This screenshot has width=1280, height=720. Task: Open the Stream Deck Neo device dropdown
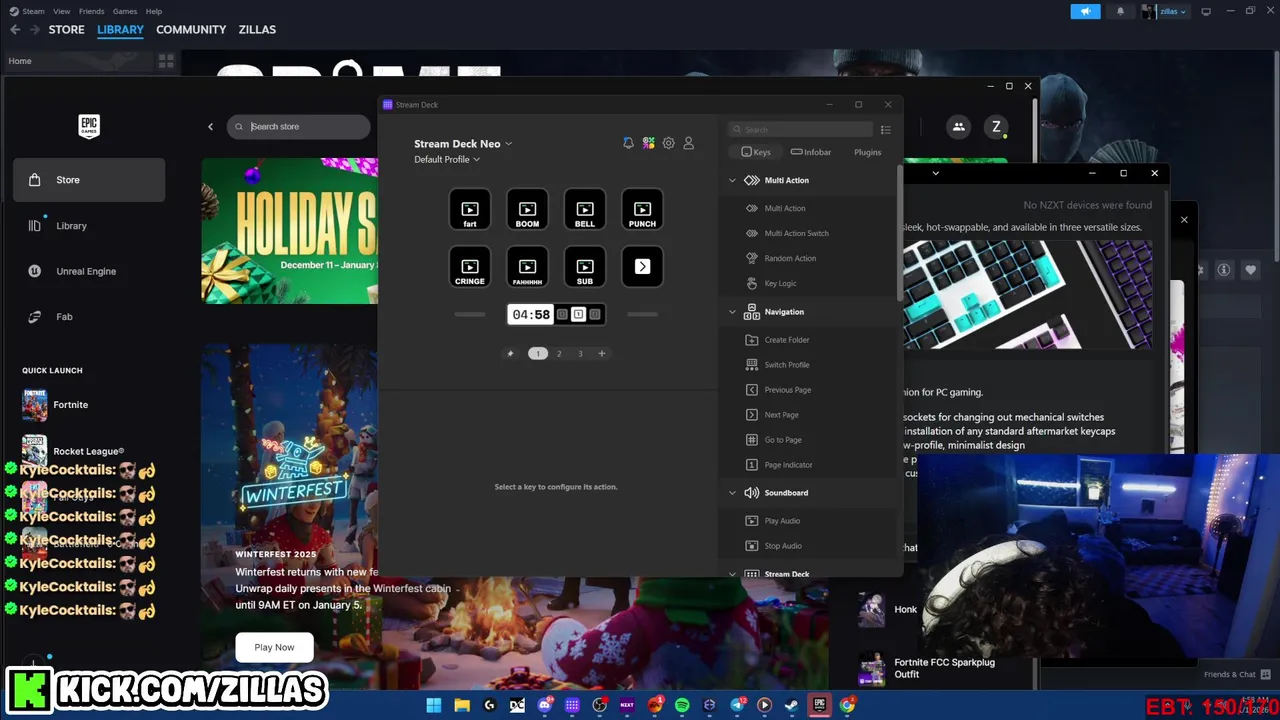(x=463, y=144)
